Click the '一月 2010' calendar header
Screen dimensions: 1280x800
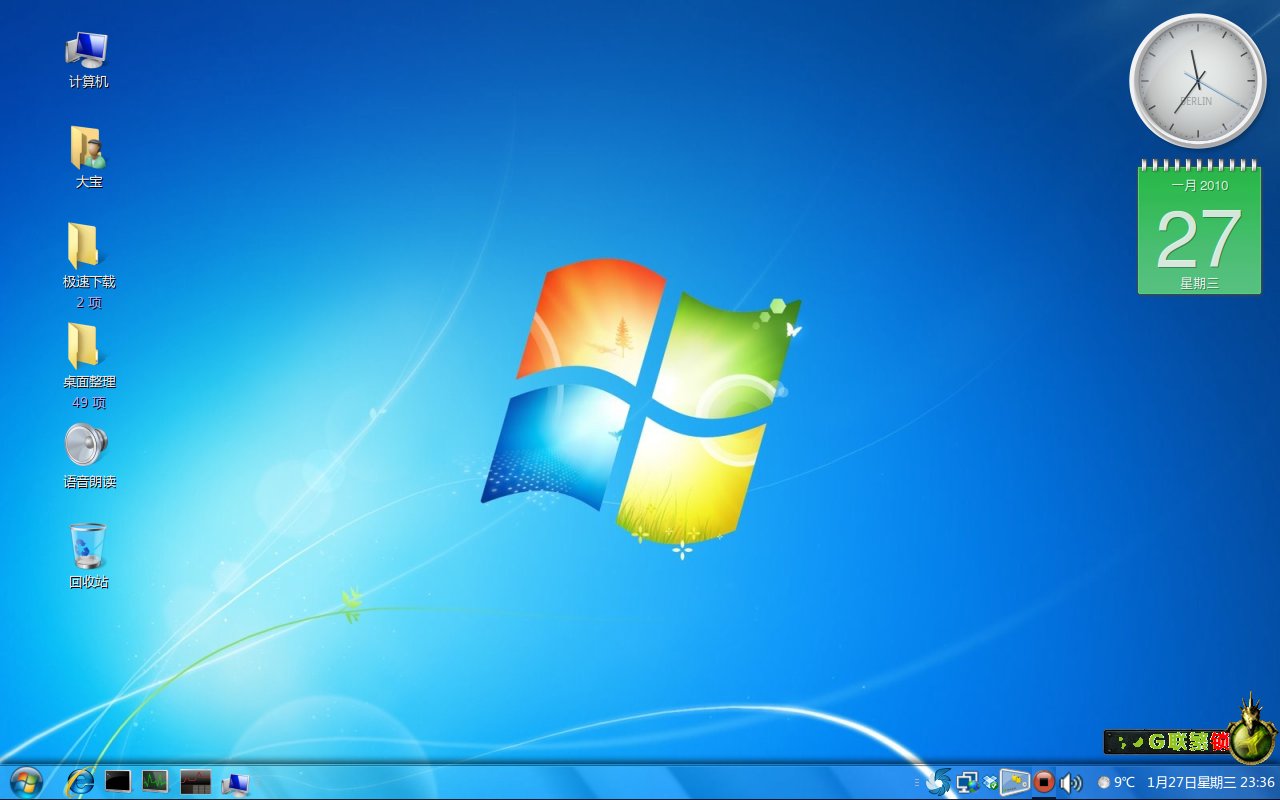point(1200,185)
